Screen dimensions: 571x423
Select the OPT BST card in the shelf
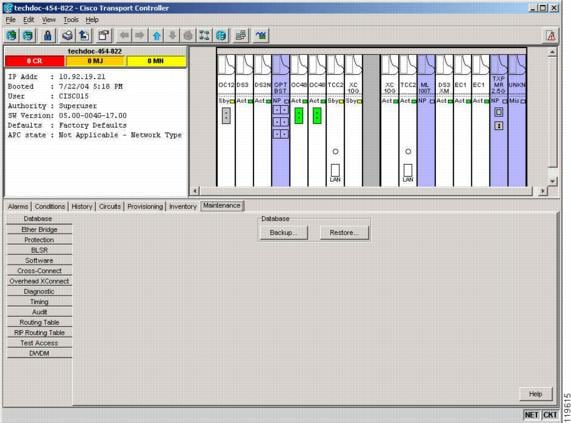(281, 120)
